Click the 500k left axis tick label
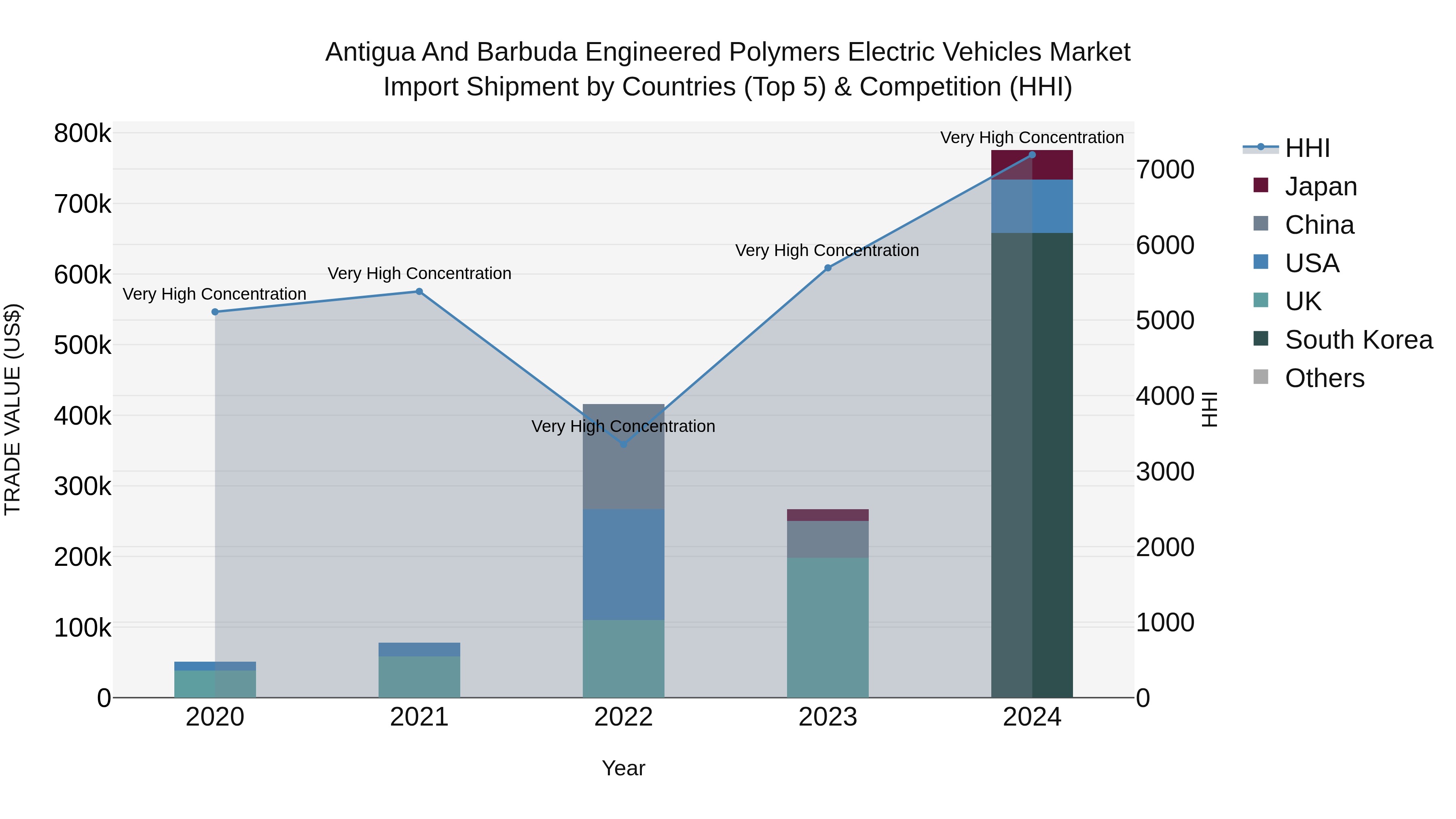The width and height of the screenshot is (1456, 819). pyautogui.click(x=83, y=345)
